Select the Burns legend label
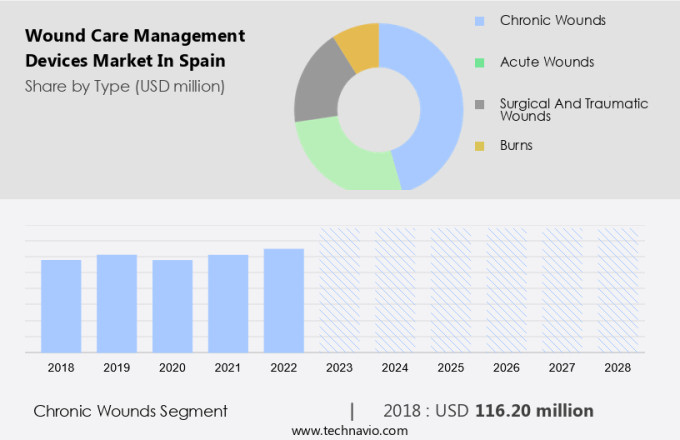 pos(516,145)
